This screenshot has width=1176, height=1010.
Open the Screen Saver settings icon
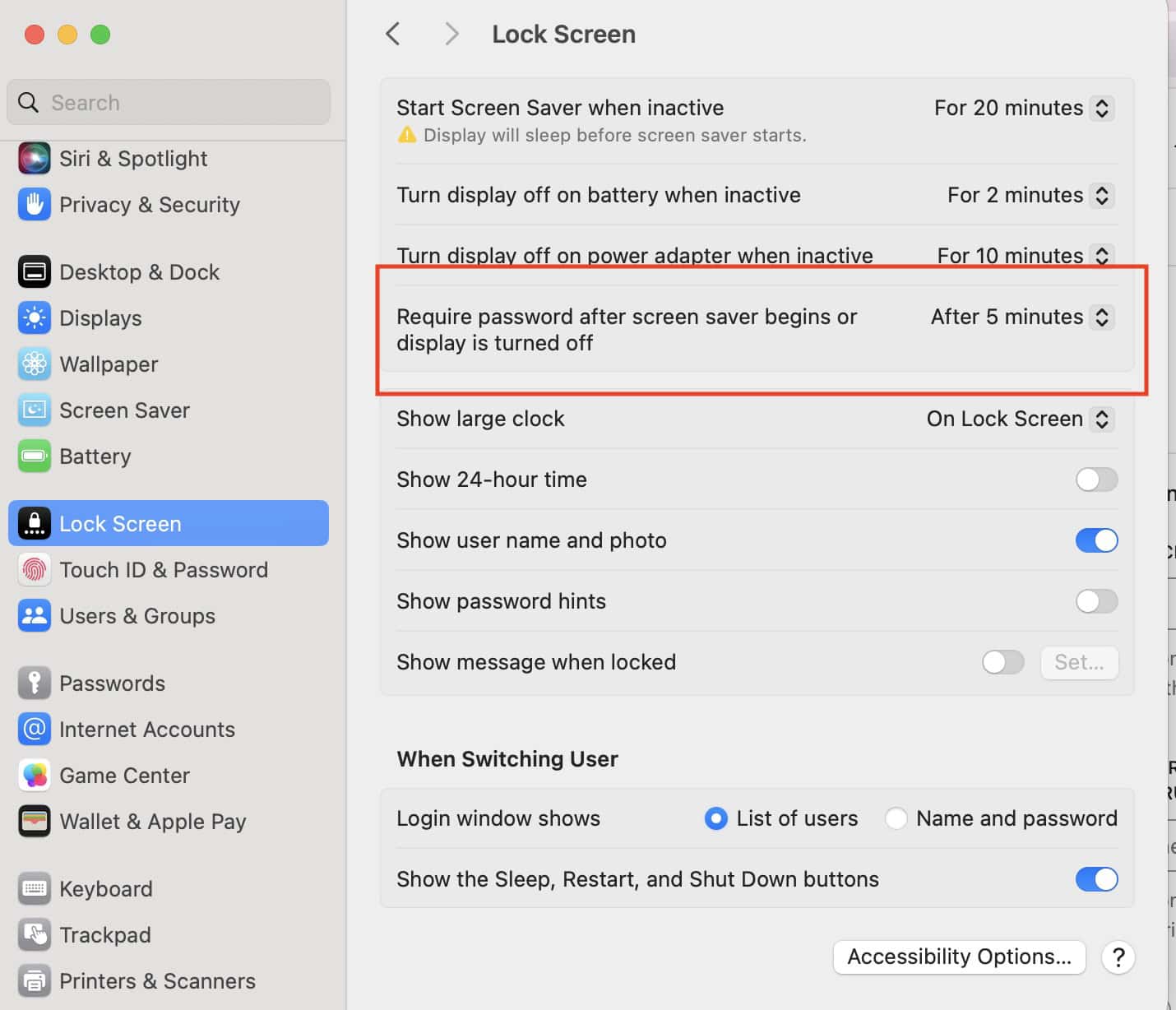34,410
